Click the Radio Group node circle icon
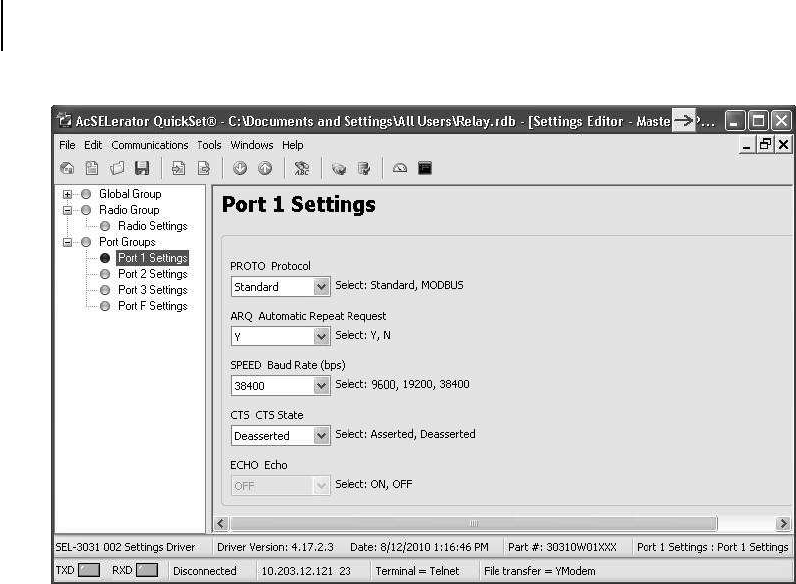 (x=86, y=210)
